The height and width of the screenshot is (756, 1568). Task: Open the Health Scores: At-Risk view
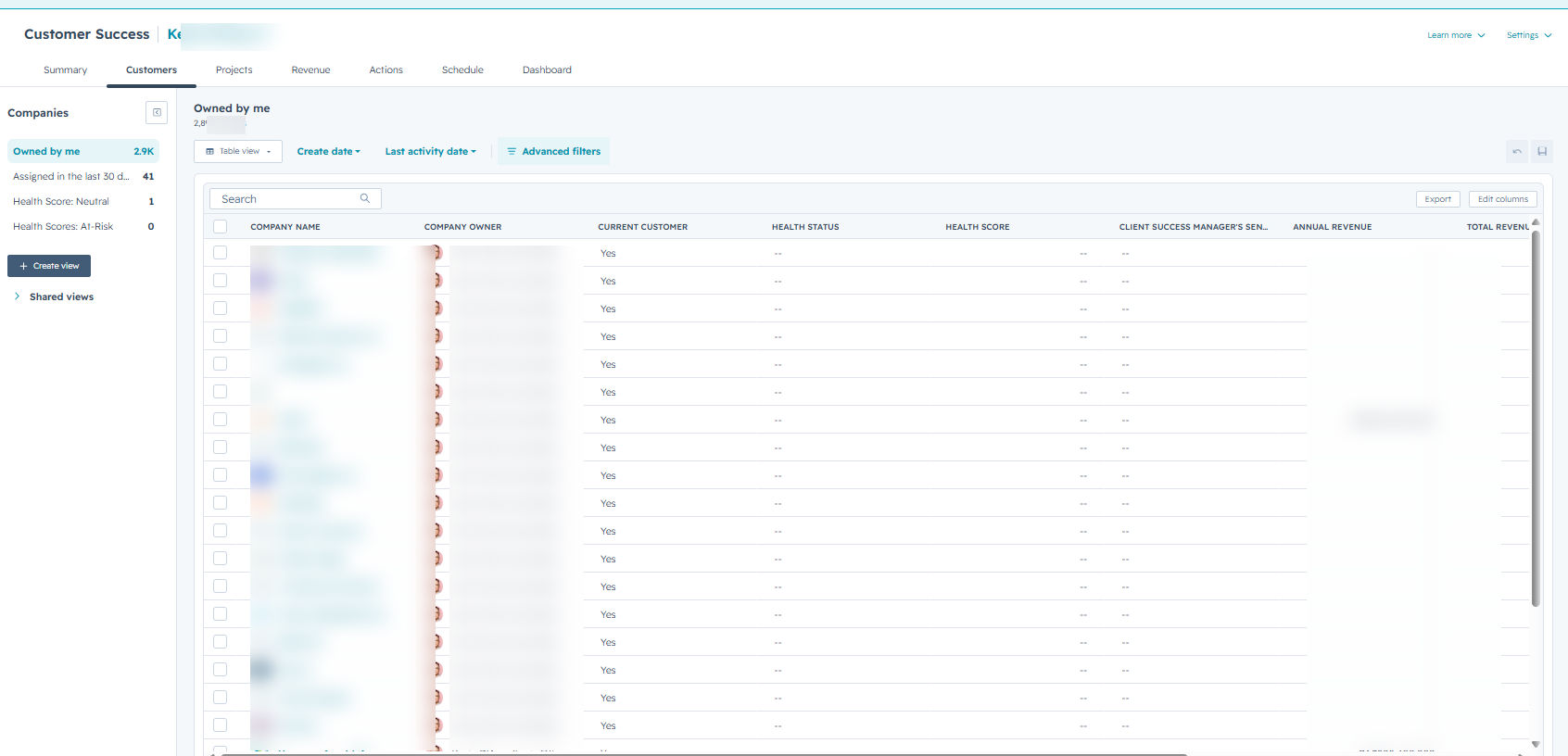coord(83,226)
